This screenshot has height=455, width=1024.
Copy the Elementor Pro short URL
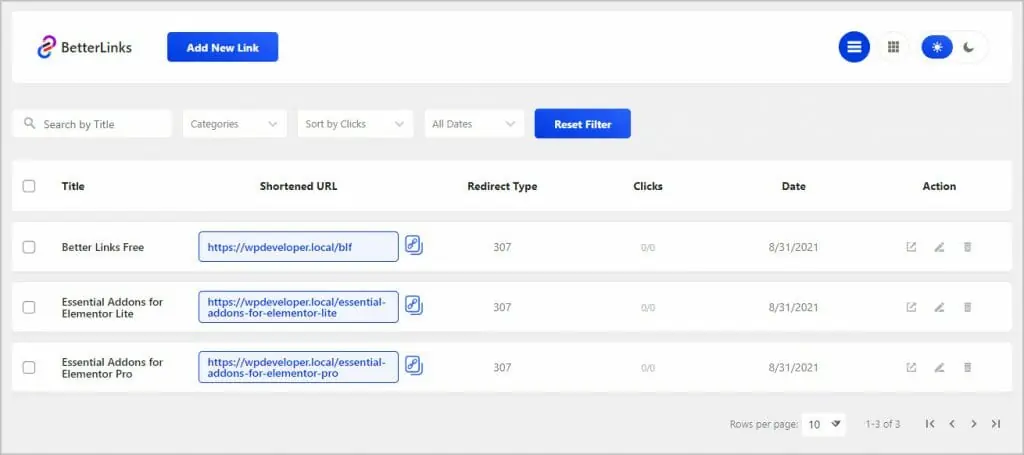click(413, 366)
